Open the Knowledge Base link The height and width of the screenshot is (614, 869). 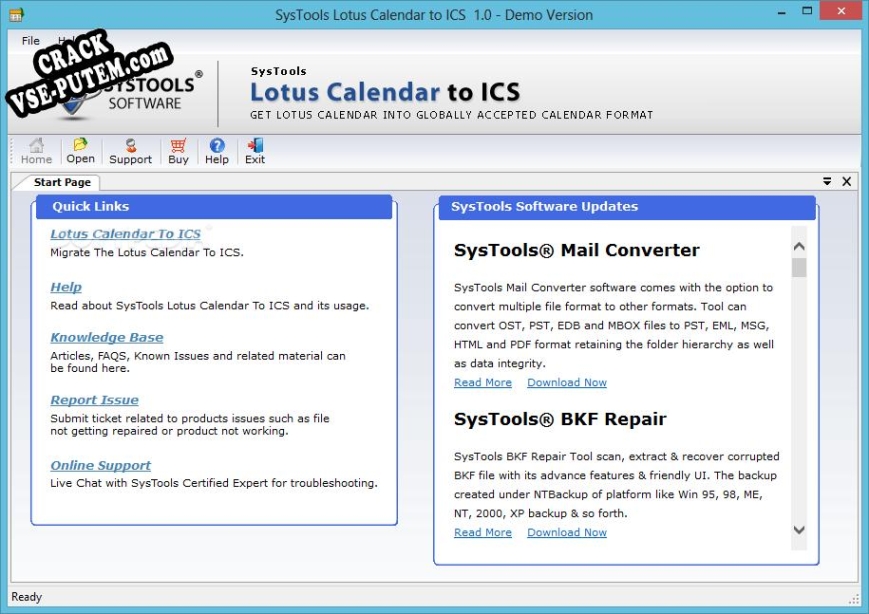click(106, 337)
